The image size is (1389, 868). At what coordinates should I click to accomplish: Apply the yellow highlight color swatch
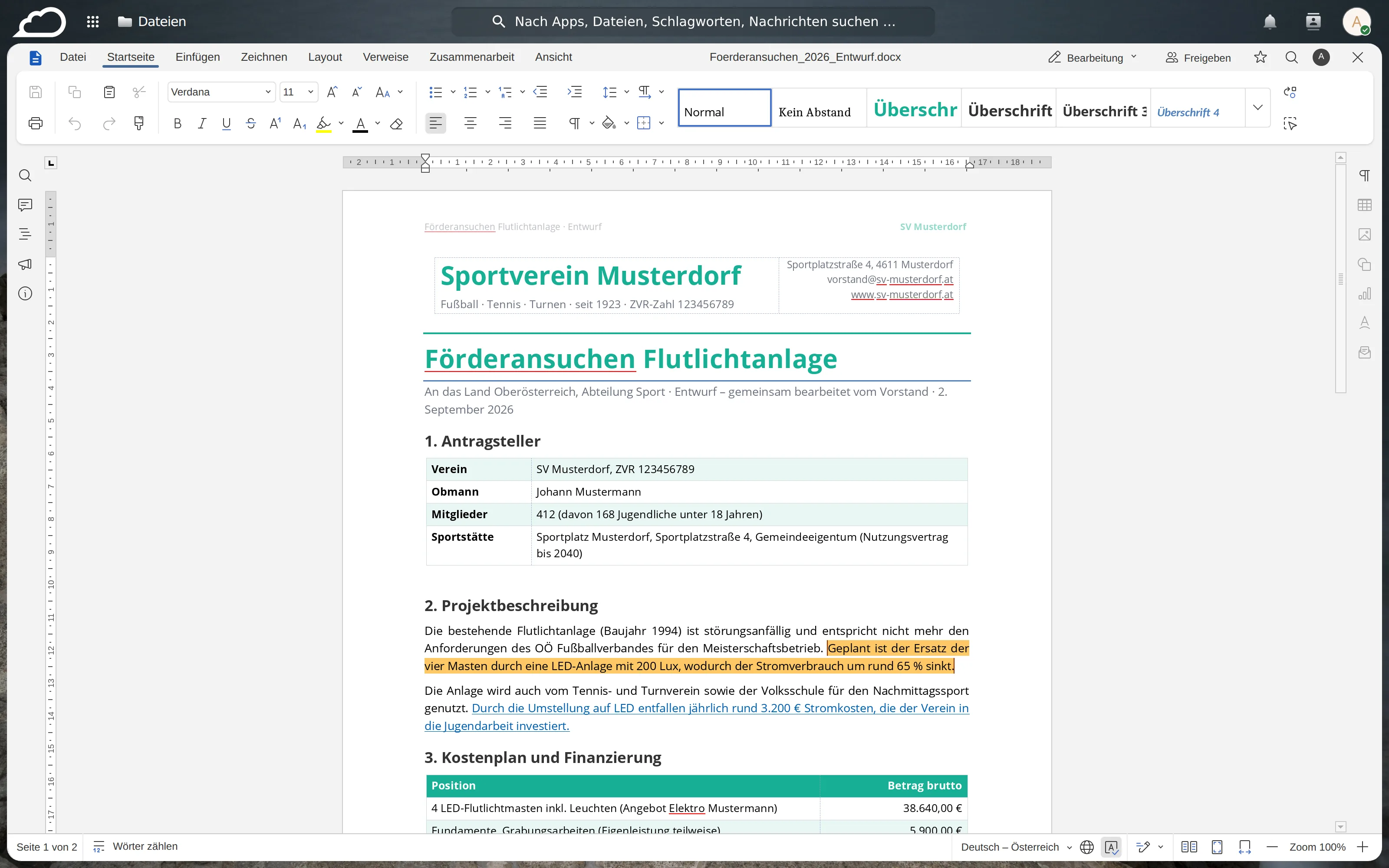point(324,123)
